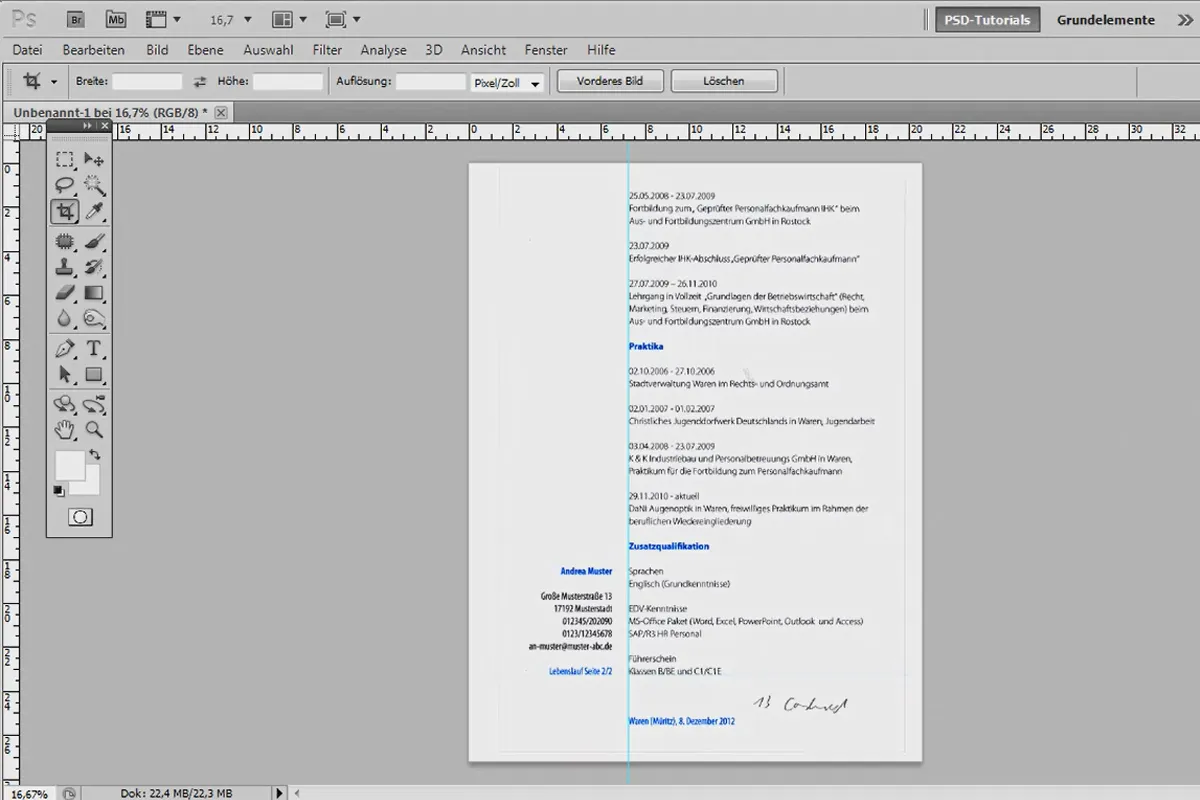Image resolution: width=1200 pixels, height=800 pixels.
Task: Reset default foreground and background colors
Action: (x=59, y=490)
